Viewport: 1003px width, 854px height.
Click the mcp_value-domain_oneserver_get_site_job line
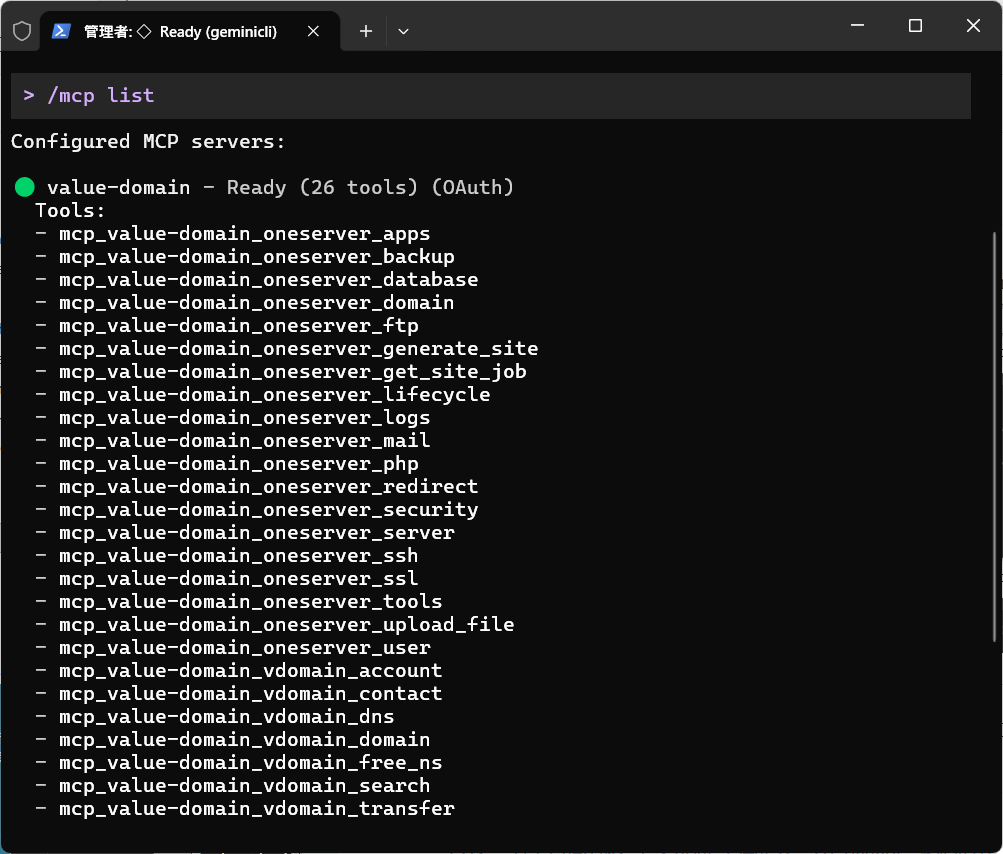click(x=292, y=372)
